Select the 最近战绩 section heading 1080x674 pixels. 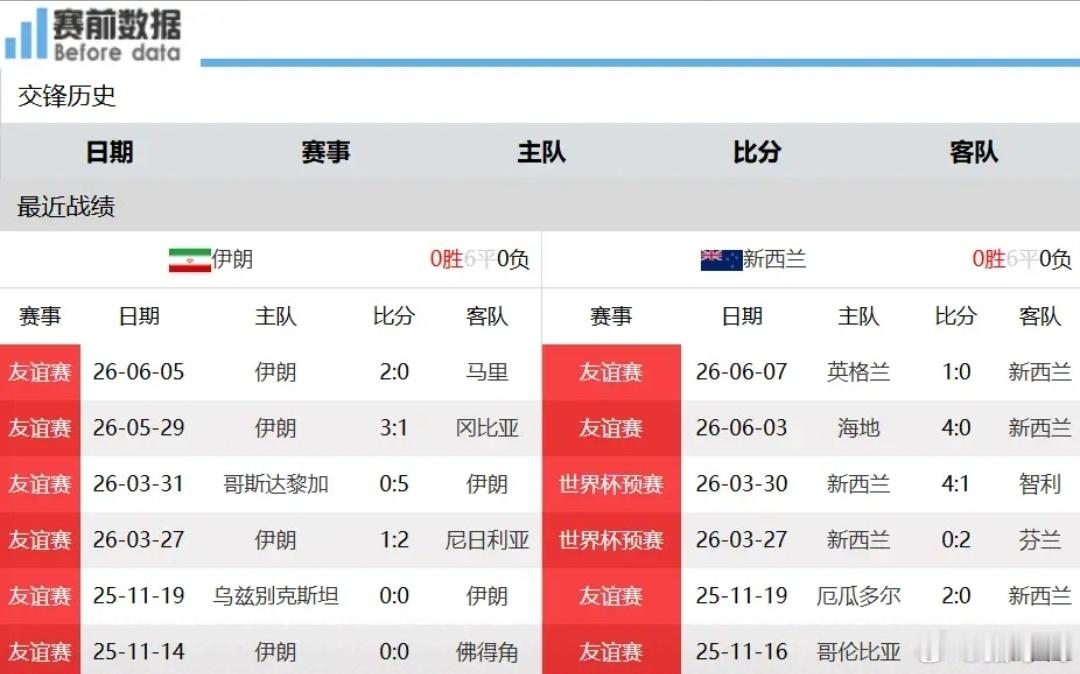(66, 206)
